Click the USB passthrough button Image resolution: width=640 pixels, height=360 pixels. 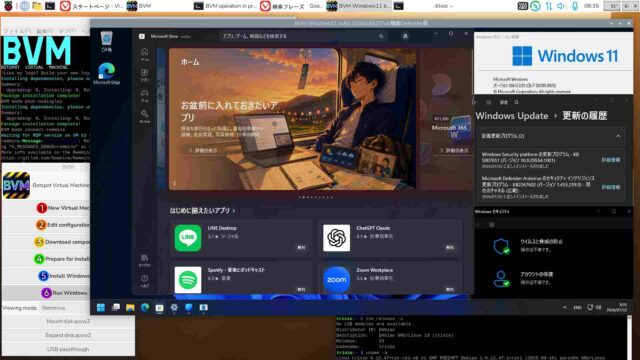click(68, 349)
